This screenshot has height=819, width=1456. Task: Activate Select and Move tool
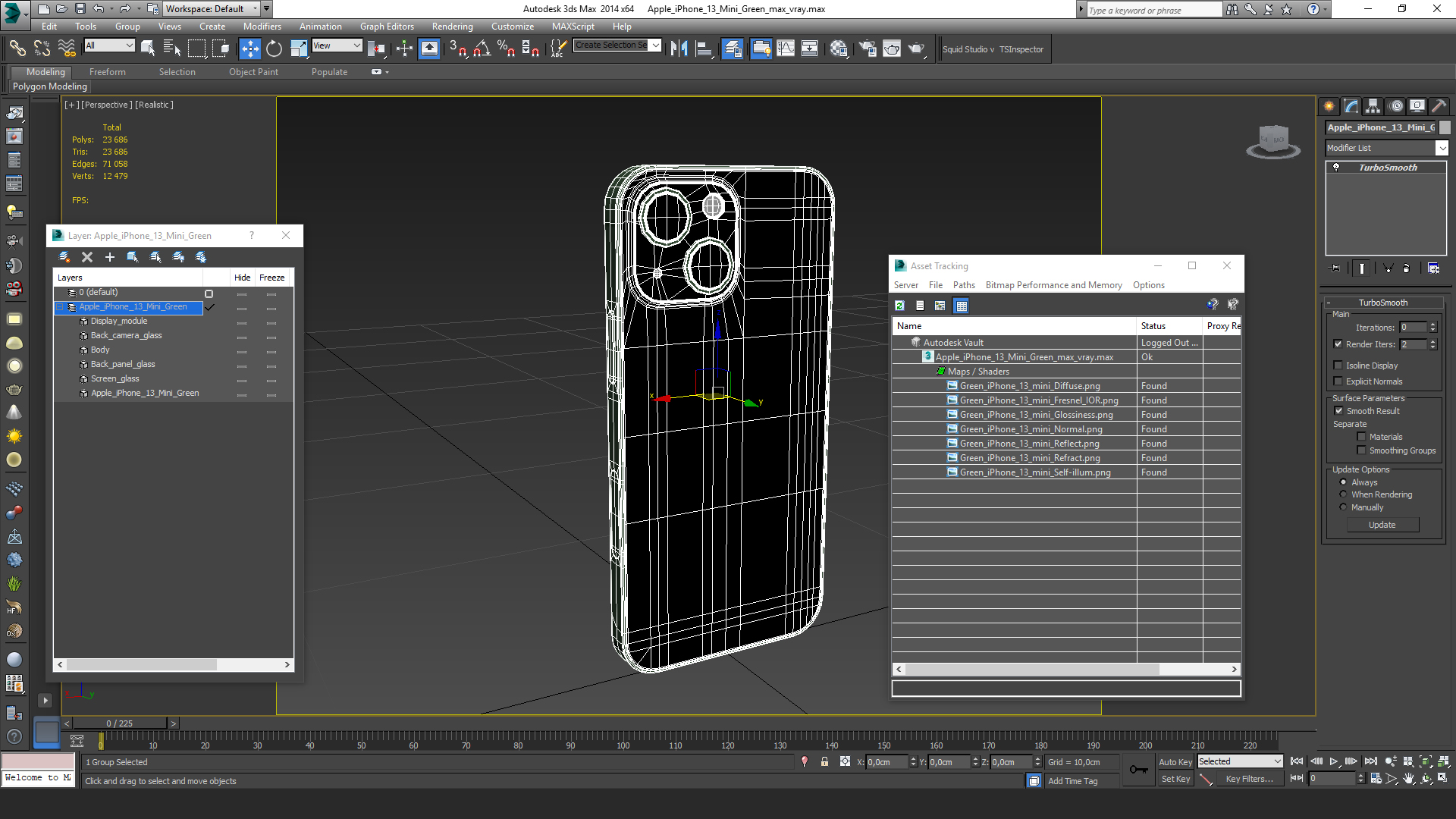[x=249, y=49]
